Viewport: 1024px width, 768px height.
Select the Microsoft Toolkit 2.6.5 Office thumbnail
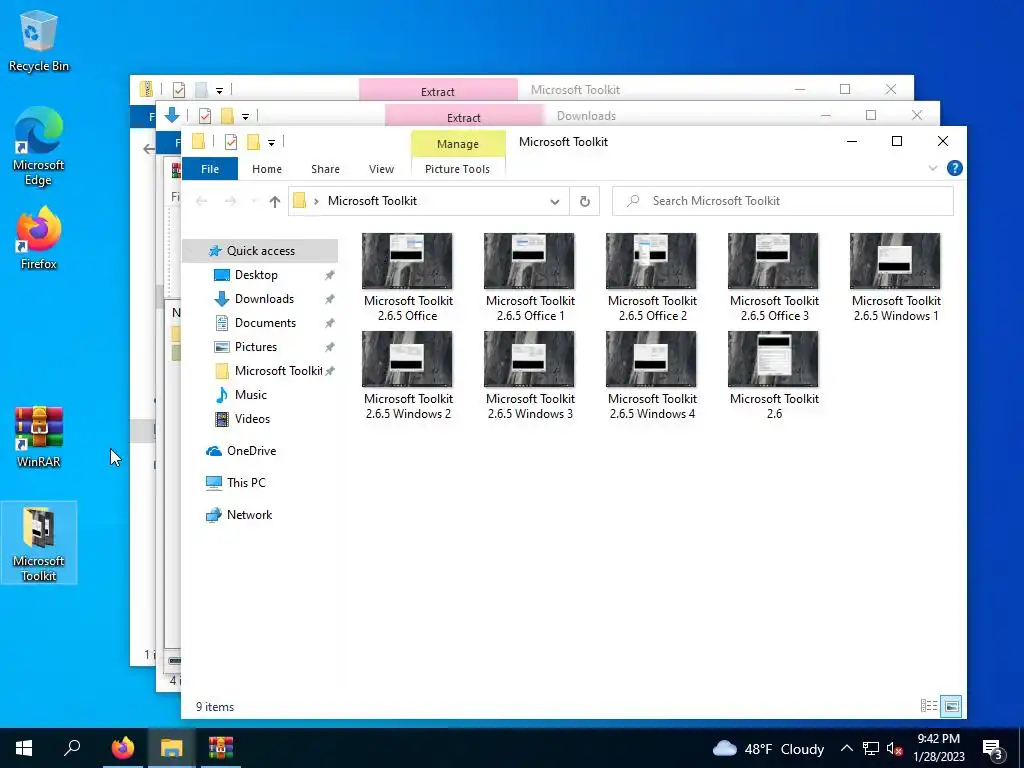[x=408, y=261]
